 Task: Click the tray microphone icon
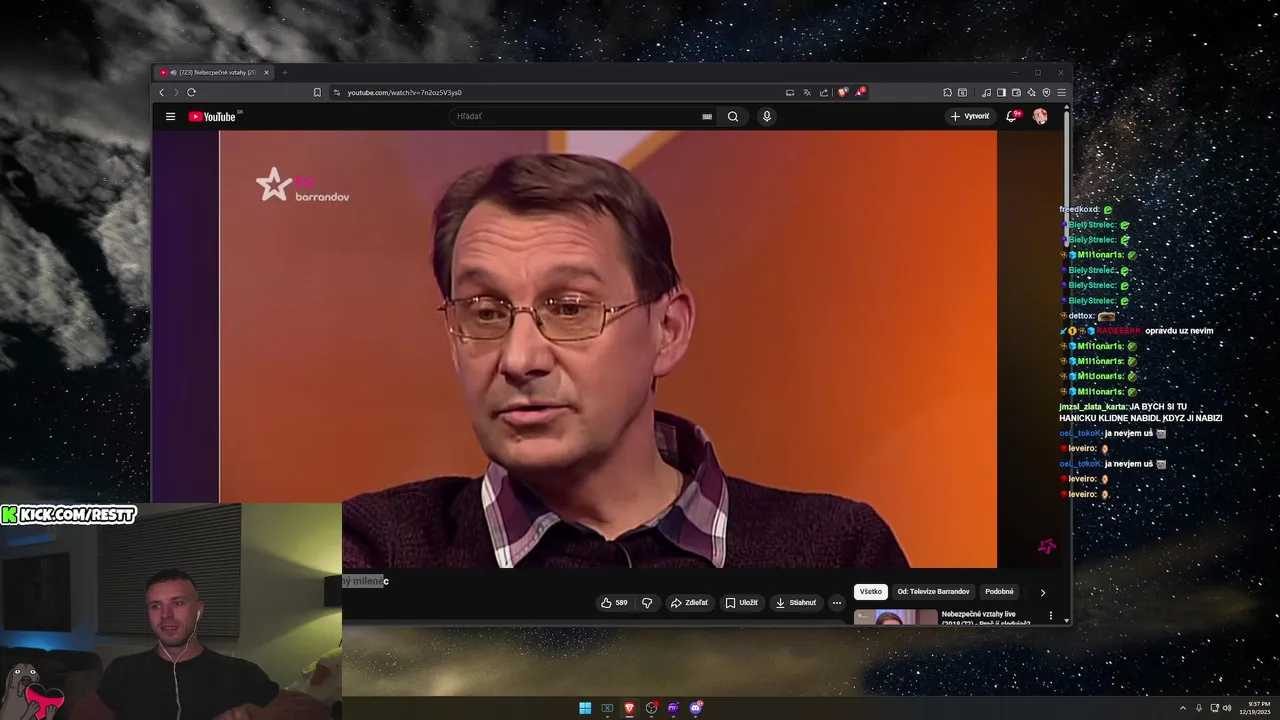pyautogui.click(x=1199, y=708)
